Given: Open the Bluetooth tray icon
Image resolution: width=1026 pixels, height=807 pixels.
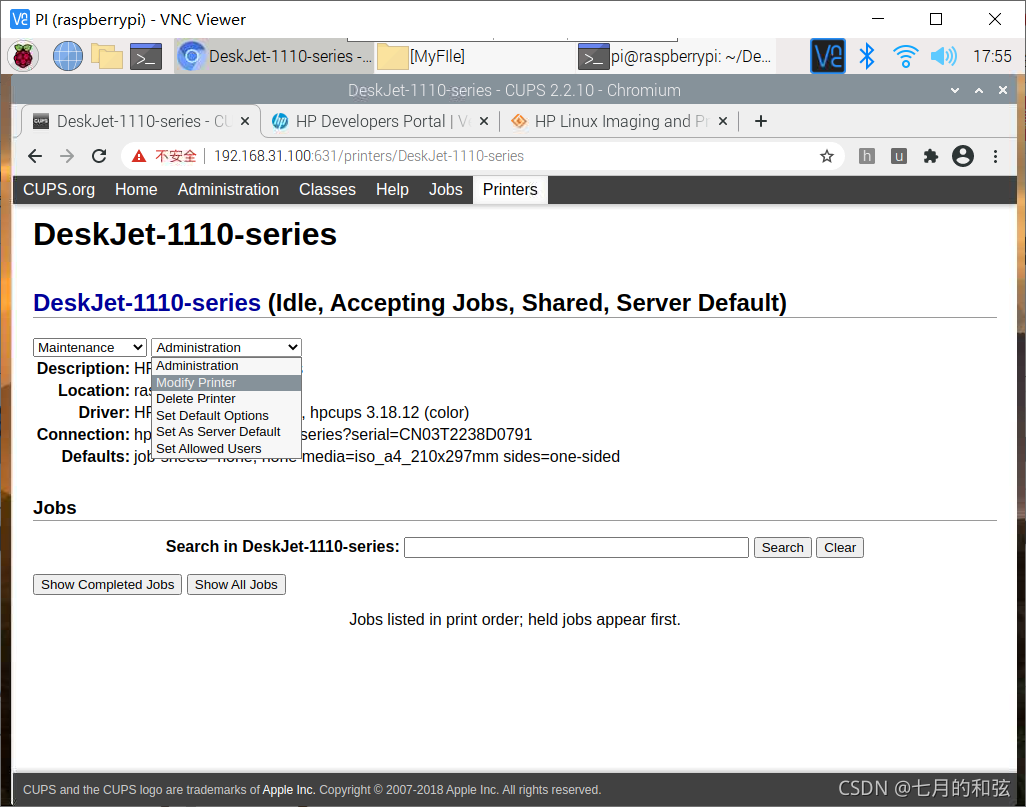Looking at the screenshot, I should click(867, 56).
